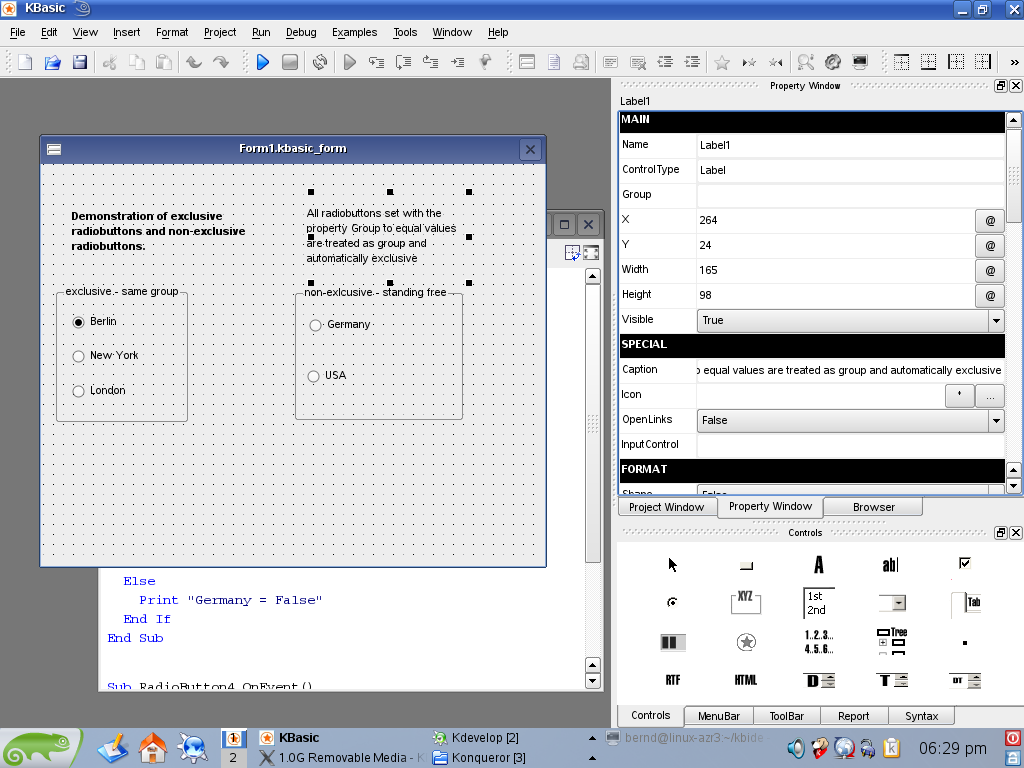
Task: Click the blue Run play button in toolbar
Action: click(262, 62)
